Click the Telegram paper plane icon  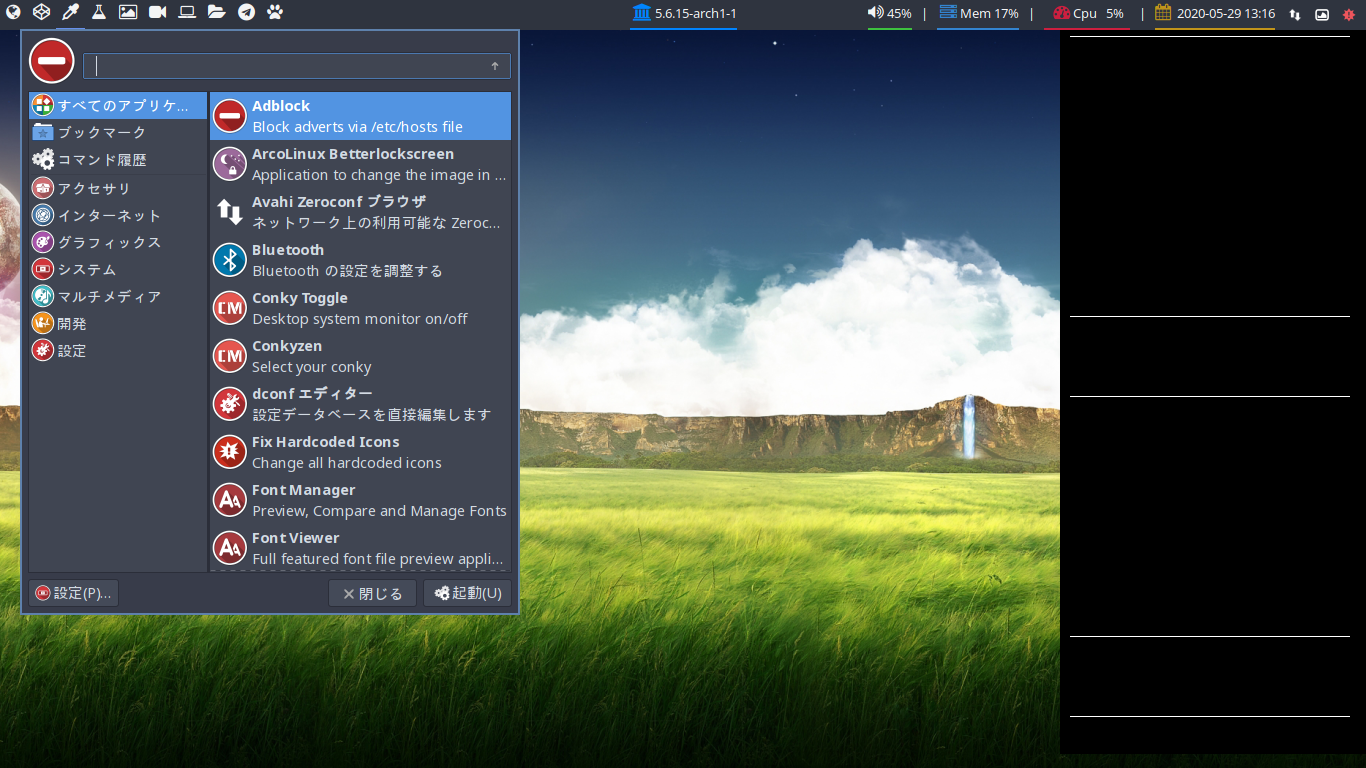[246, 13]
